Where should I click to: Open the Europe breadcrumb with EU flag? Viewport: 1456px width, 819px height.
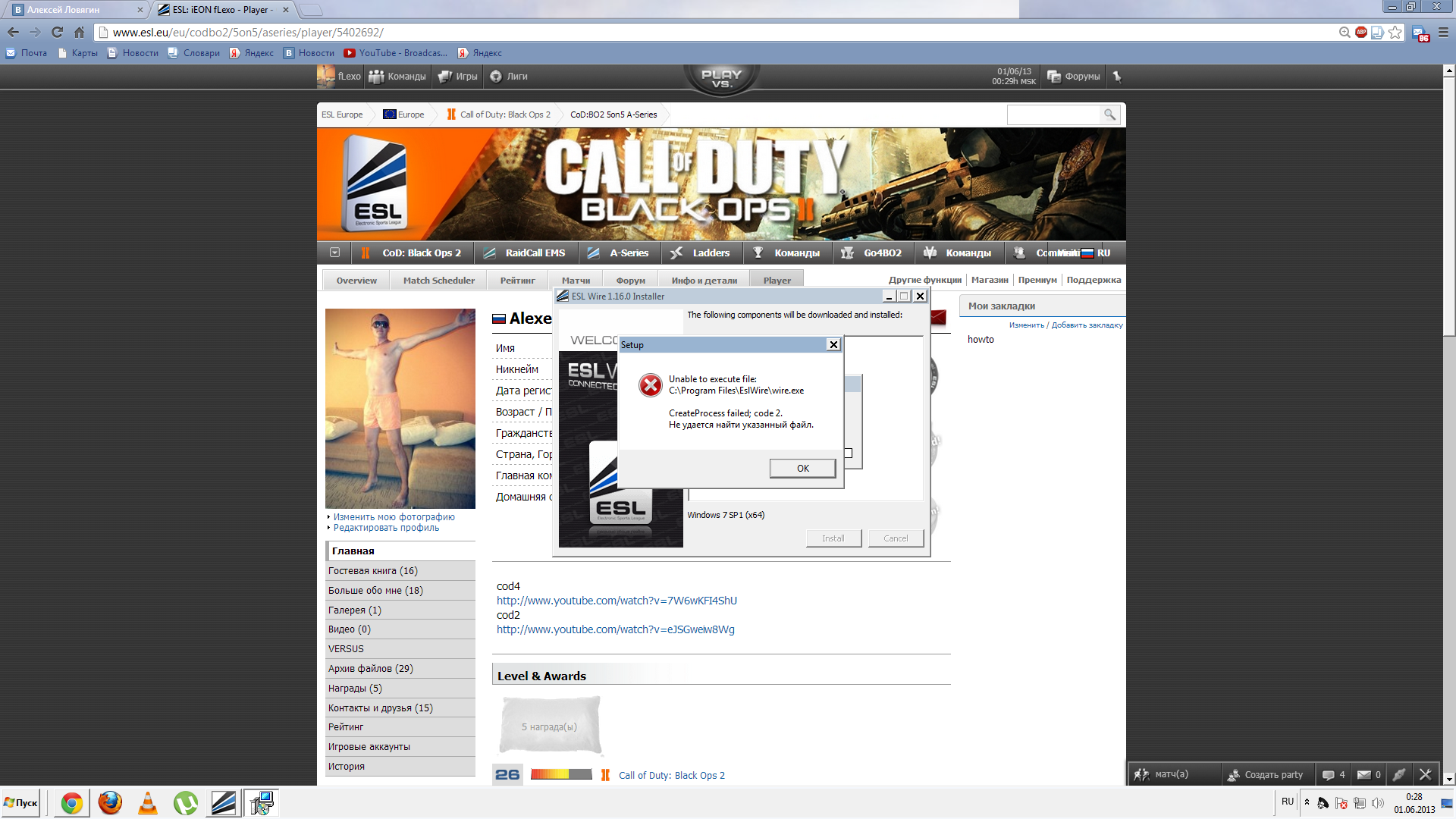pyautogui.click(x=403, y=115)
